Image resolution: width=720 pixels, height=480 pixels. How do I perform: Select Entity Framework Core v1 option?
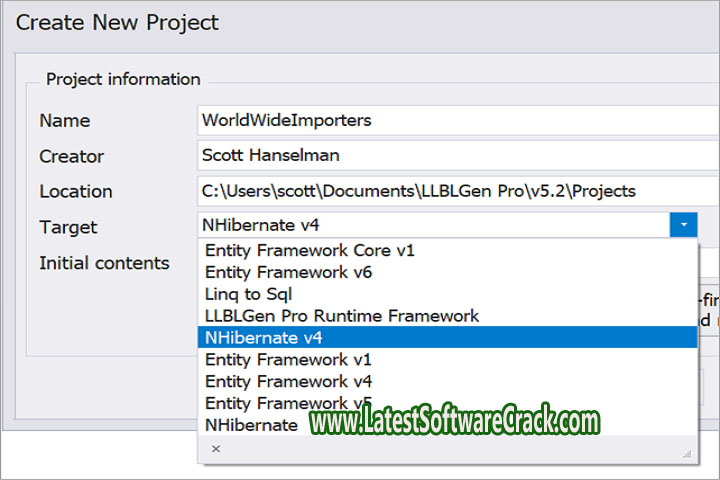(448, 250)
